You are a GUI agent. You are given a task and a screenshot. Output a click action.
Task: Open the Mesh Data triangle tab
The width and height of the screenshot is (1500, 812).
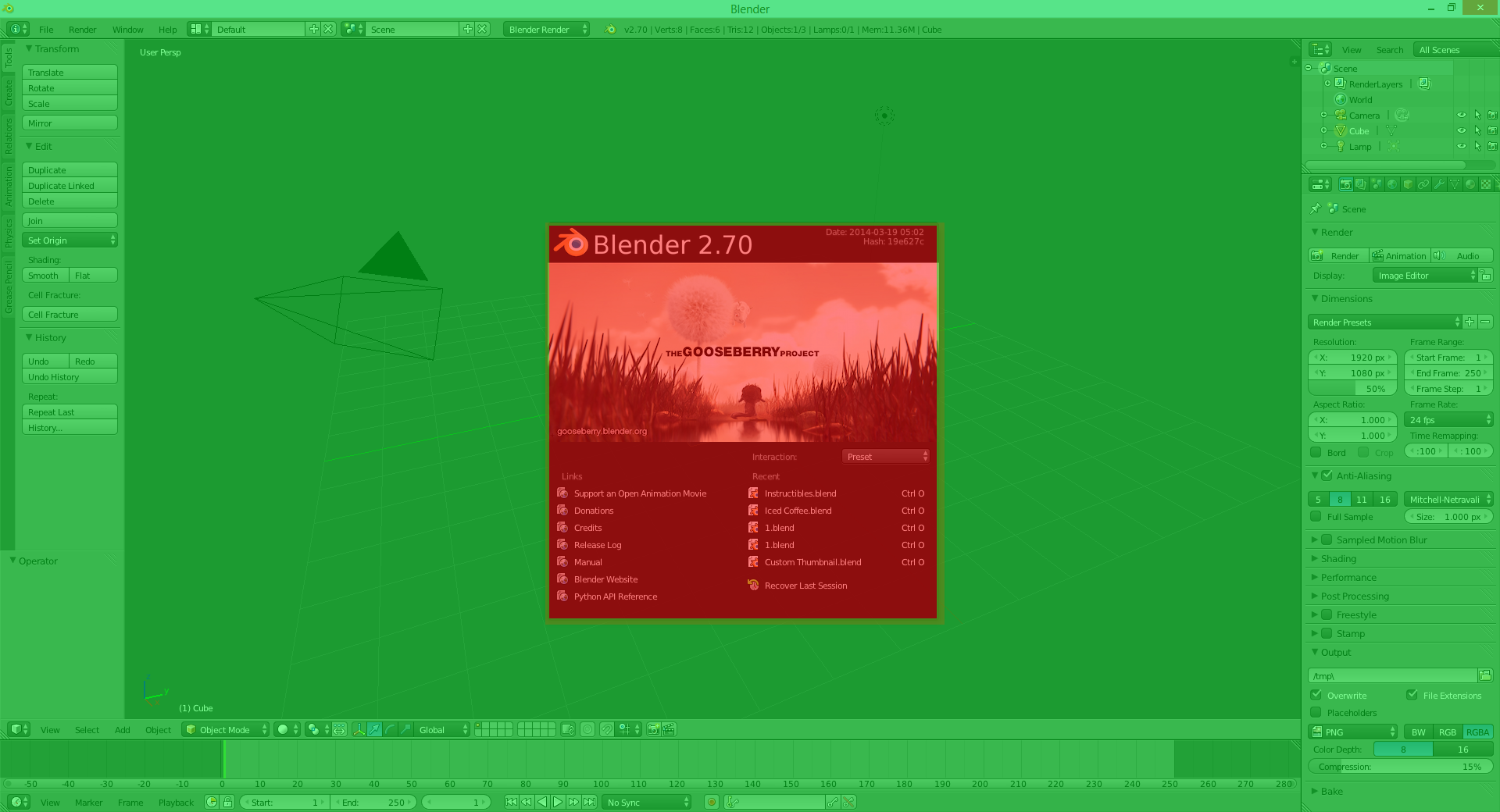[1455, 184]
